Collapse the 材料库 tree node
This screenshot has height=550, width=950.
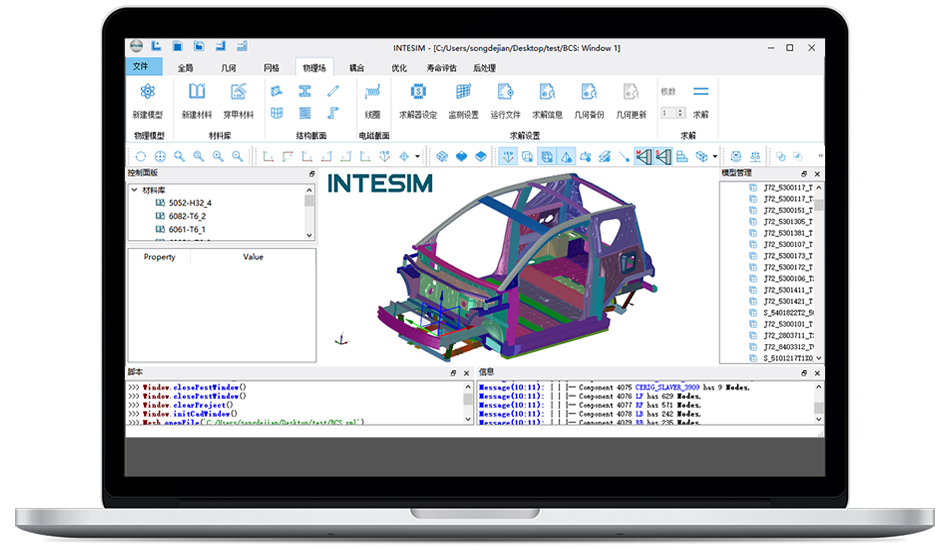pyautogui.click(x=134, y=190)
